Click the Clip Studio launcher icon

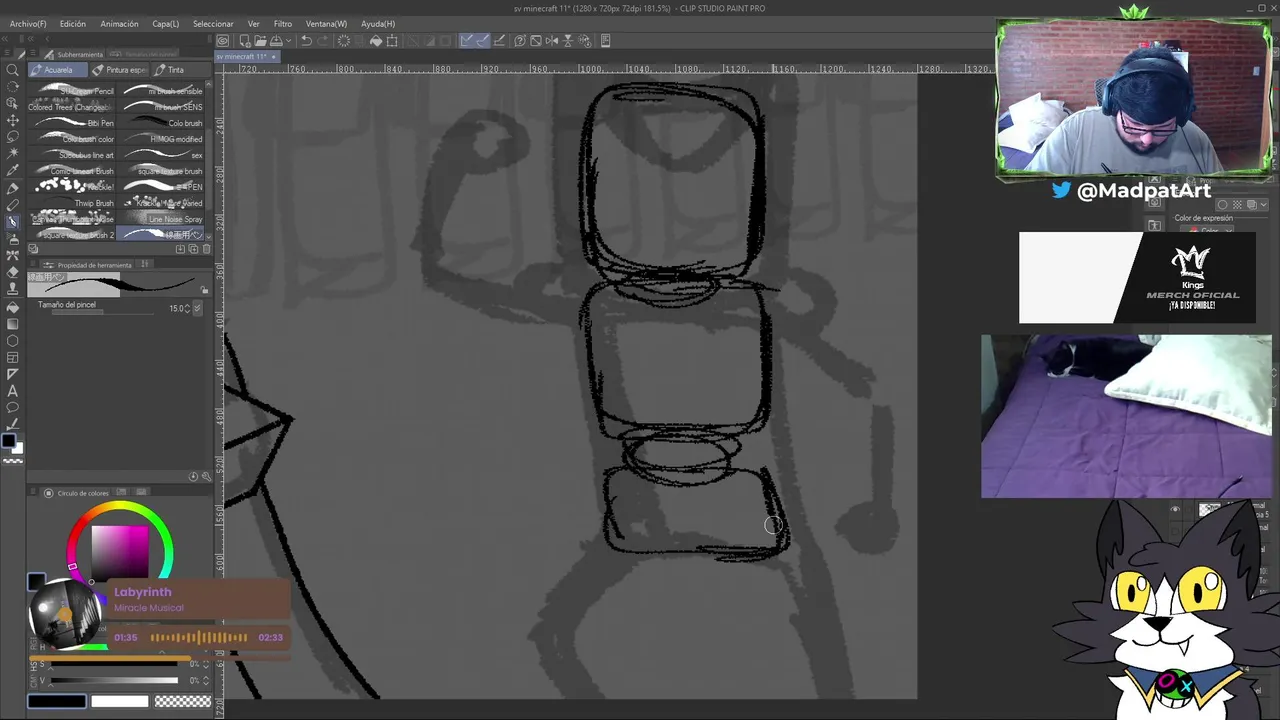[223, 41]
